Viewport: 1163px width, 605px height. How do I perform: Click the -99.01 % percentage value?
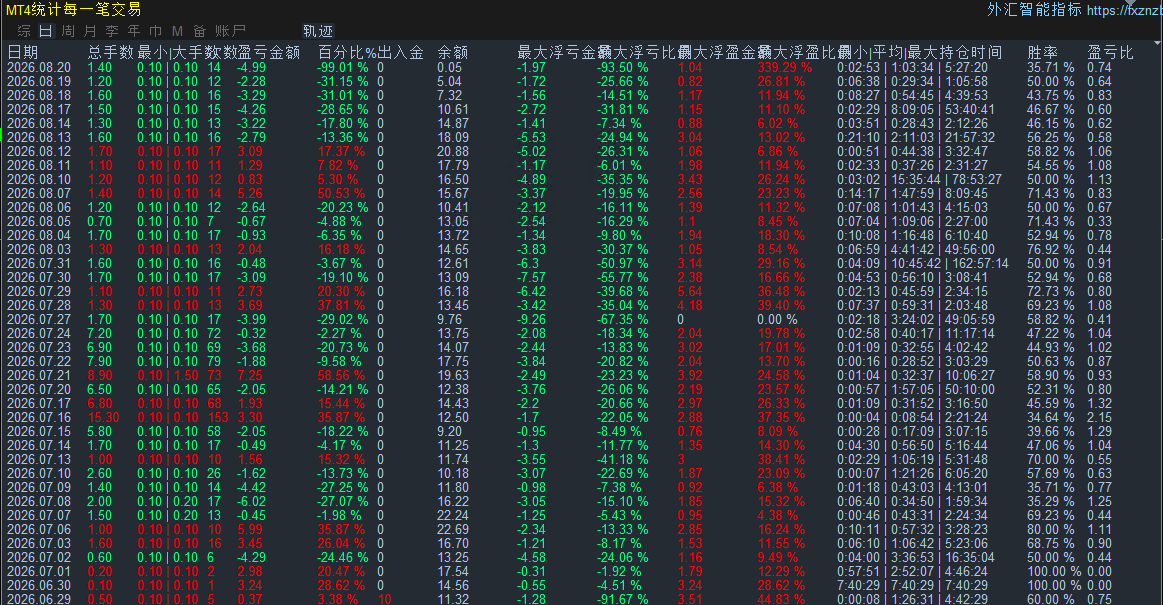click(x=343, y=67)
